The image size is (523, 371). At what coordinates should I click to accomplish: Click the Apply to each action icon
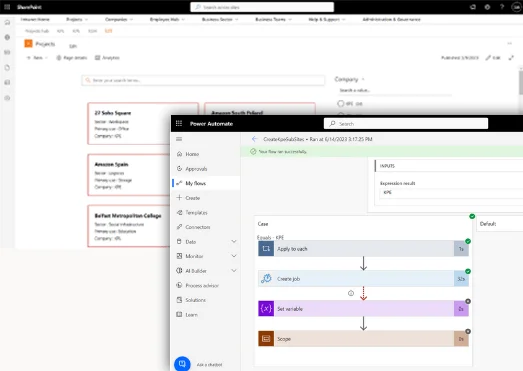(266, 249)
